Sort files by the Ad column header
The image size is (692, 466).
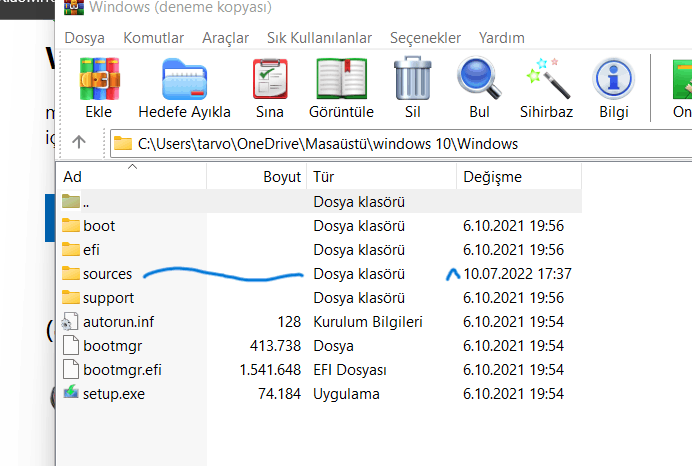[x=72, y=177]
